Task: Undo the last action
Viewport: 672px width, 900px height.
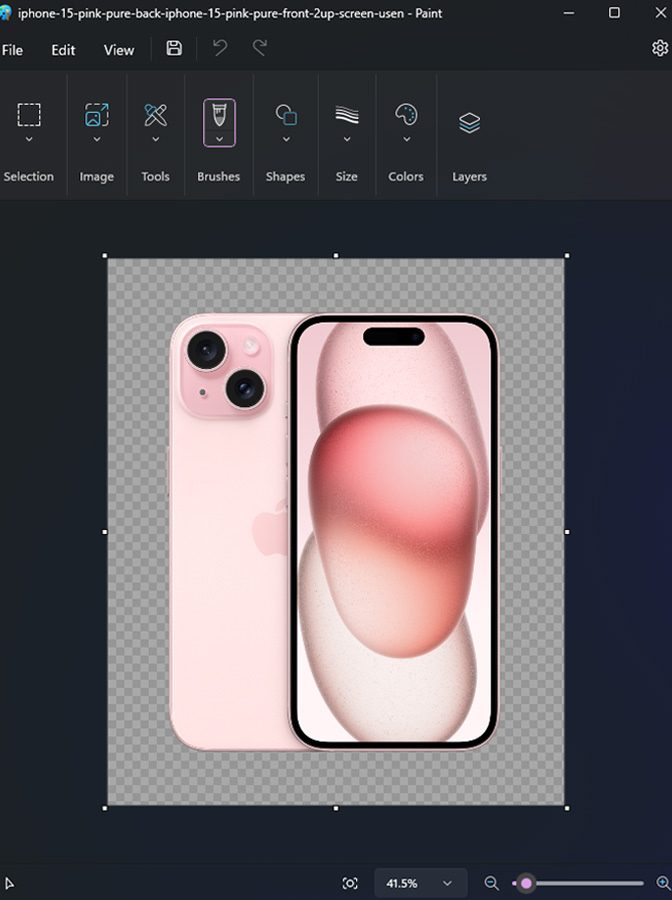Action: tap(220, 48)
